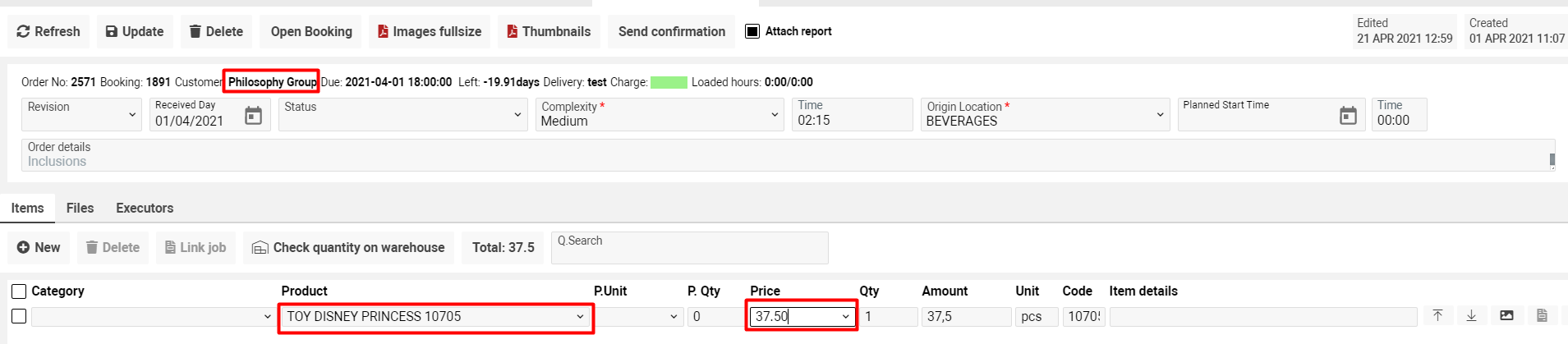Viewport: 1568px width, 344px height.
Task: Move item row up with arrow icon
Action: [x=1437, y=316]
